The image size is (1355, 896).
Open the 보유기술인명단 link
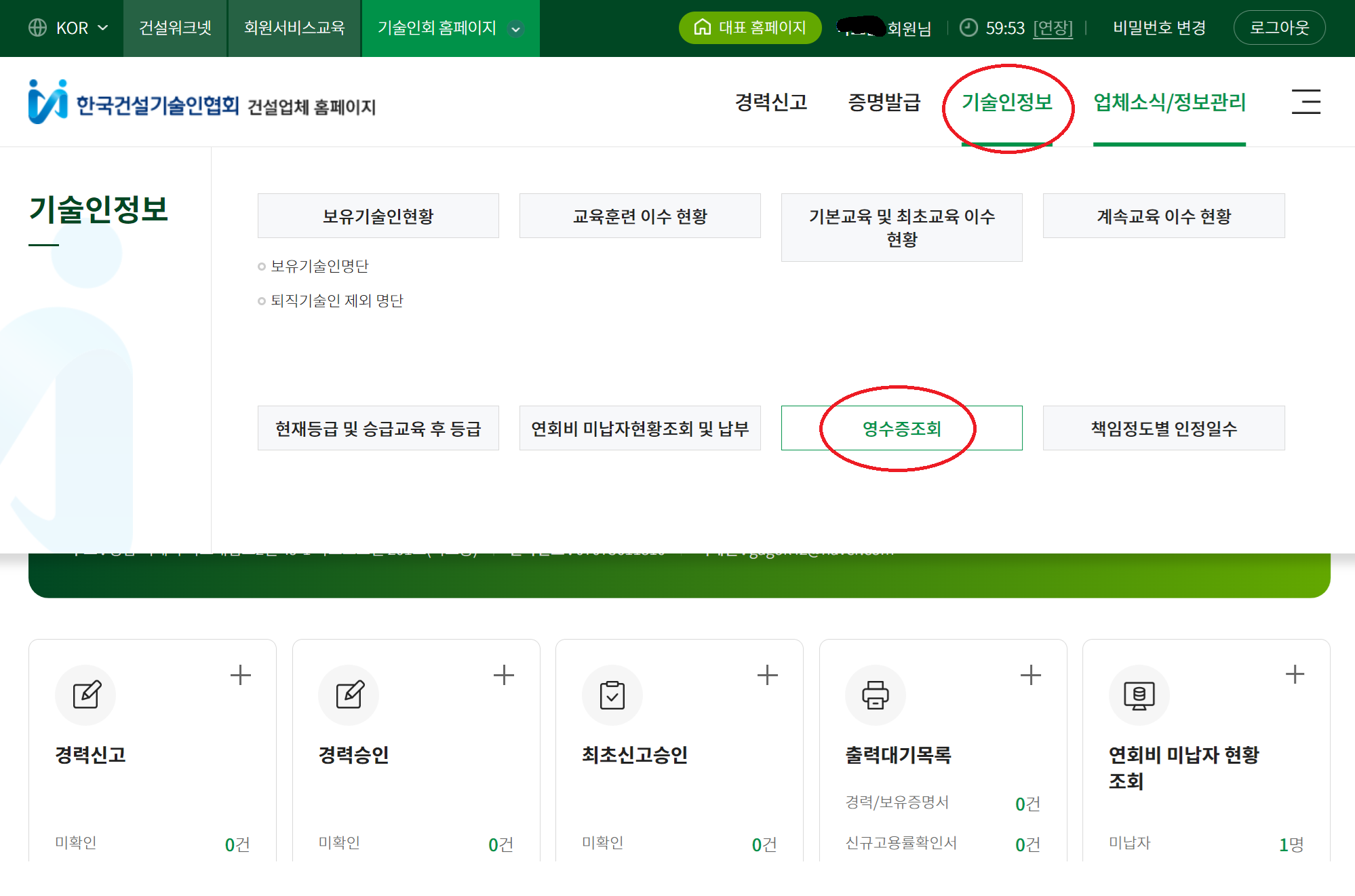point(319,266)
